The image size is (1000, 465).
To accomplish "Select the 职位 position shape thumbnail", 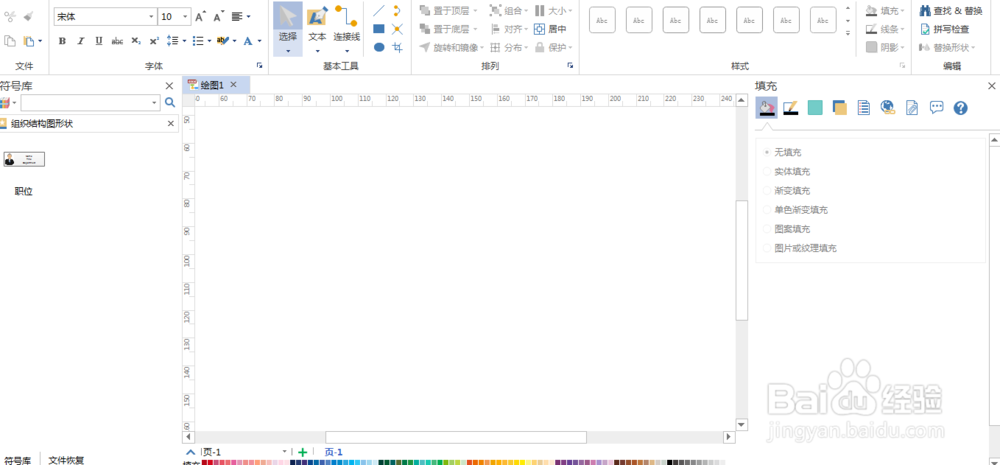I will click(x=24, y=159).
